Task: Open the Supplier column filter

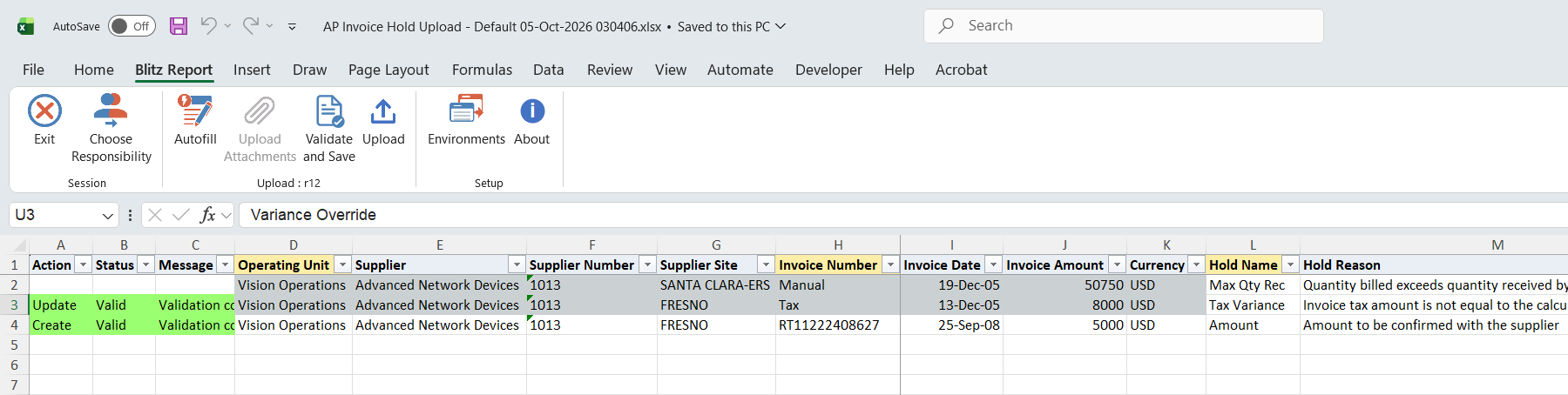Action: (x=517, y=264)
